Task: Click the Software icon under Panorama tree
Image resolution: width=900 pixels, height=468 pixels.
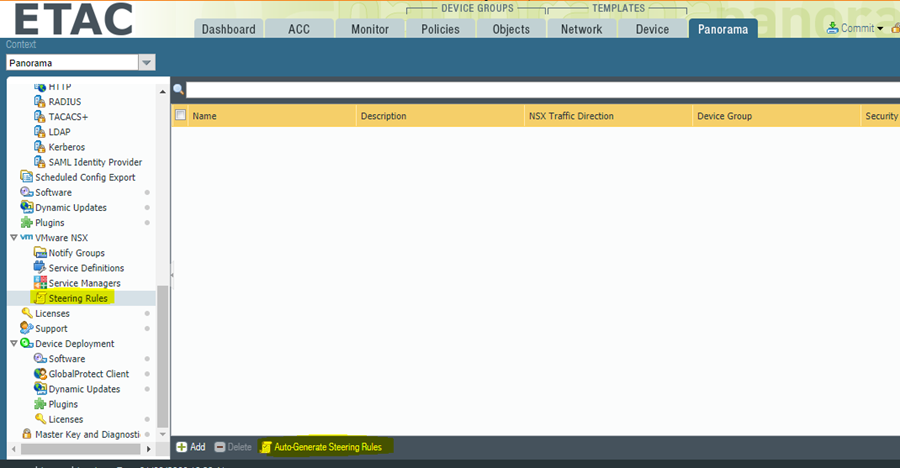Action: (x=26, y=192)
